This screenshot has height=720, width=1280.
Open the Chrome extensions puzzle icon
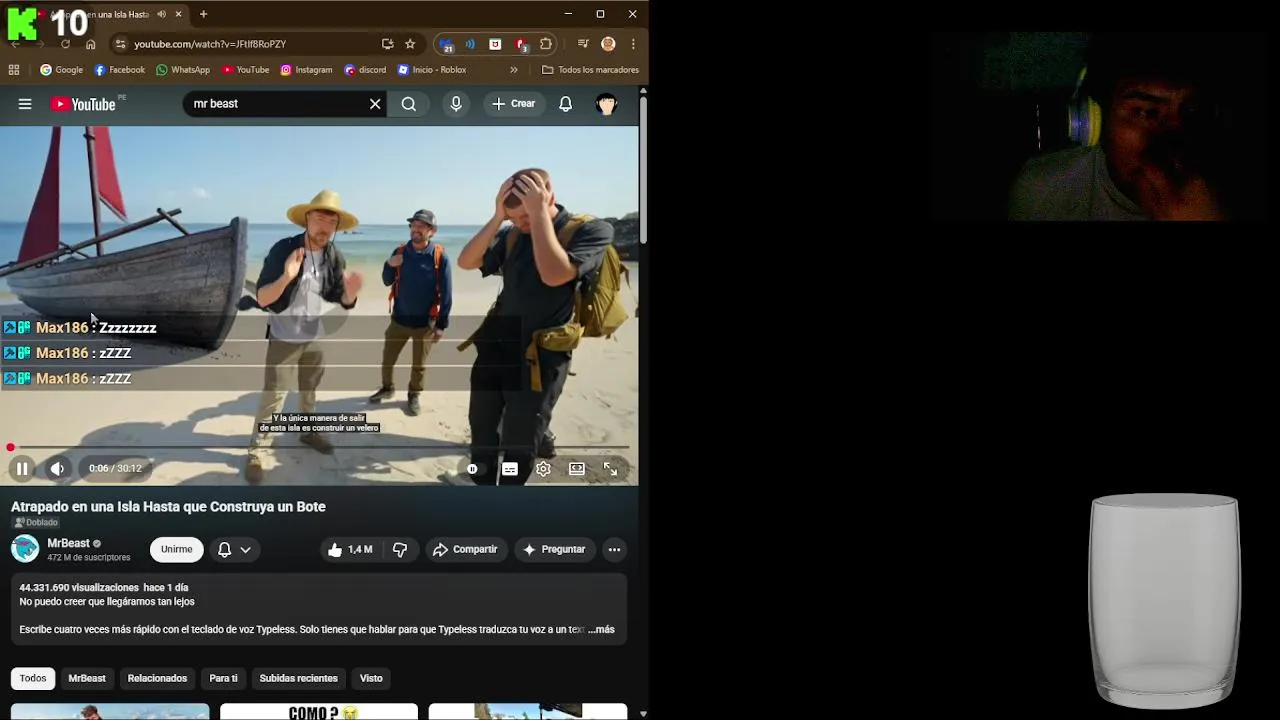coord(546,44)
